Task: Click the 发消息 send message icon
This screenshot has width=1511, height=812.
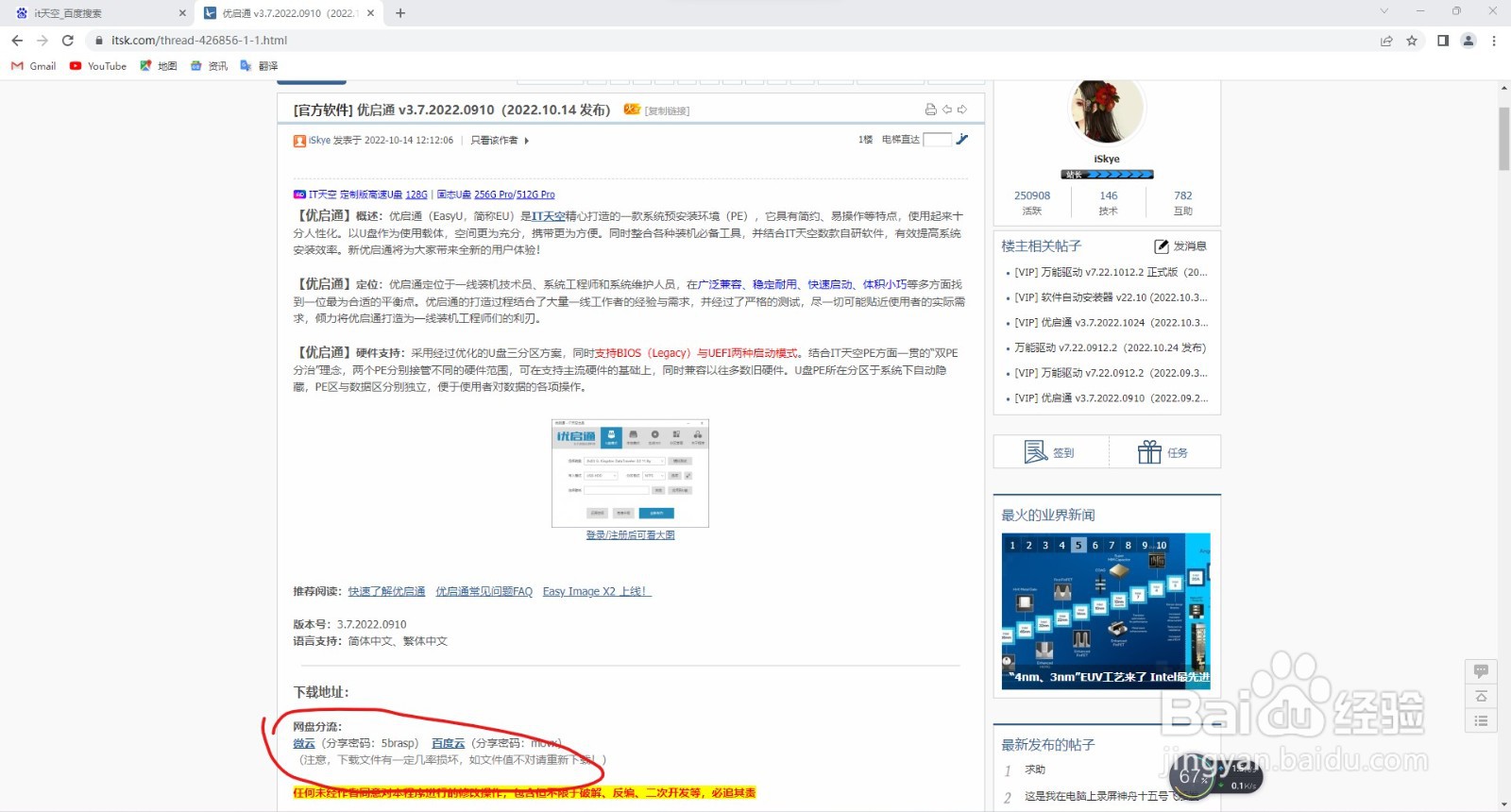Action: [1162, 246]
